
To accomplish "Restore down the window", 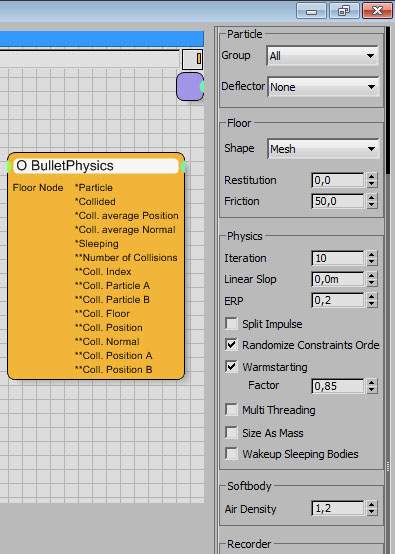I will [x=344, y=11].
